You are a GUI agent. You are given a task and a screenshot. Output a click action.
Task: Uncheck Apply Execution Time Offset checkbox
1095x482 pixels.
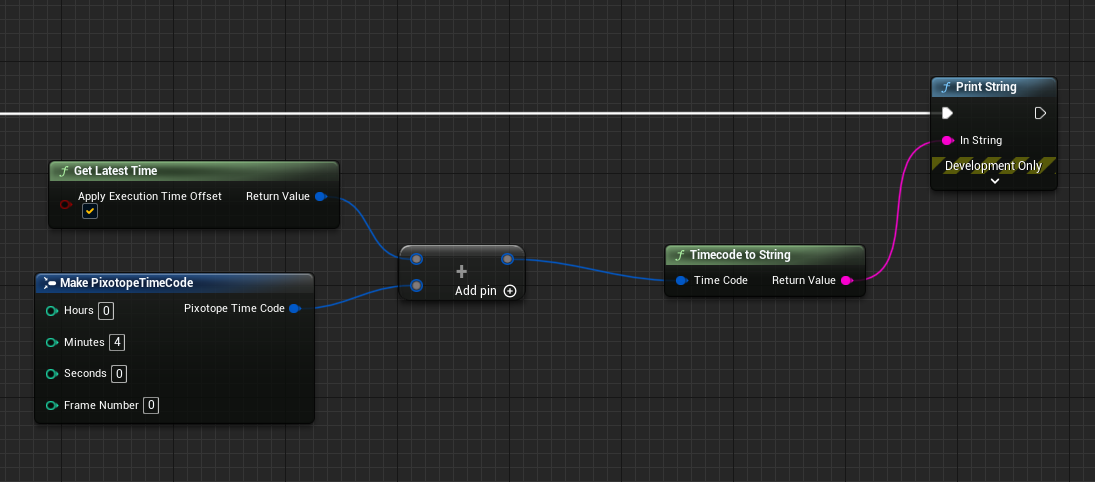90,212
